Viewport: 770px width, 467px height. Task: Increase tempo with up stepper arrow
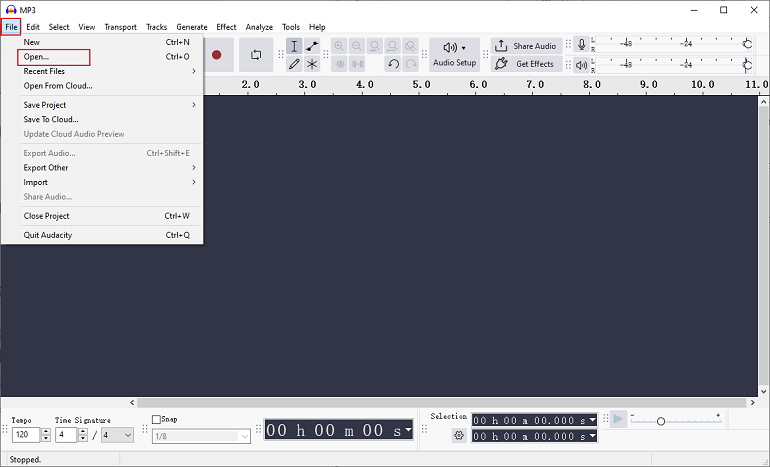pos(46,431)
